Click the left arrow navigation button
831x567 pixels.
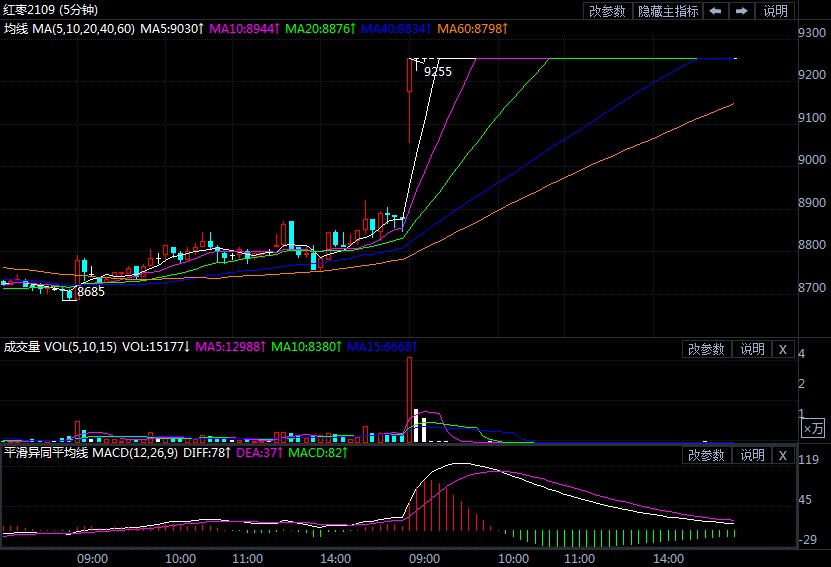716,11
